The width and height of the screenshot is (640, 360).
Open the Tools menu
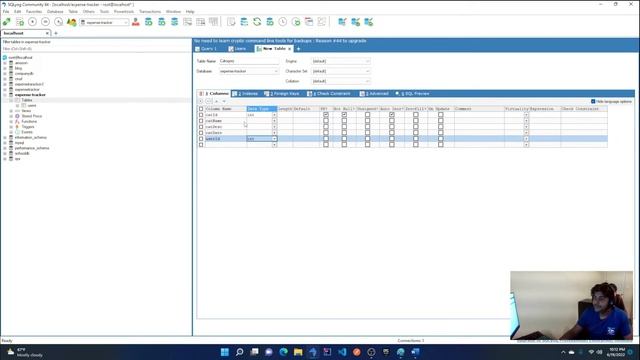(104, 11)
